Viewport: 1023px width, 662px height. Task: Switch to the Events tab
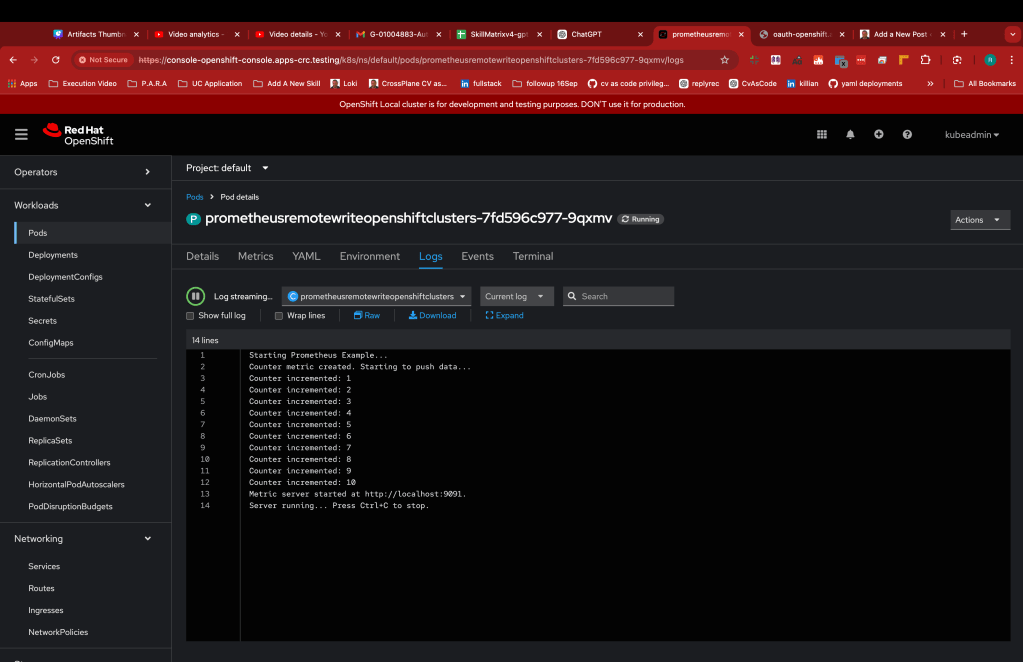point(478,256)
